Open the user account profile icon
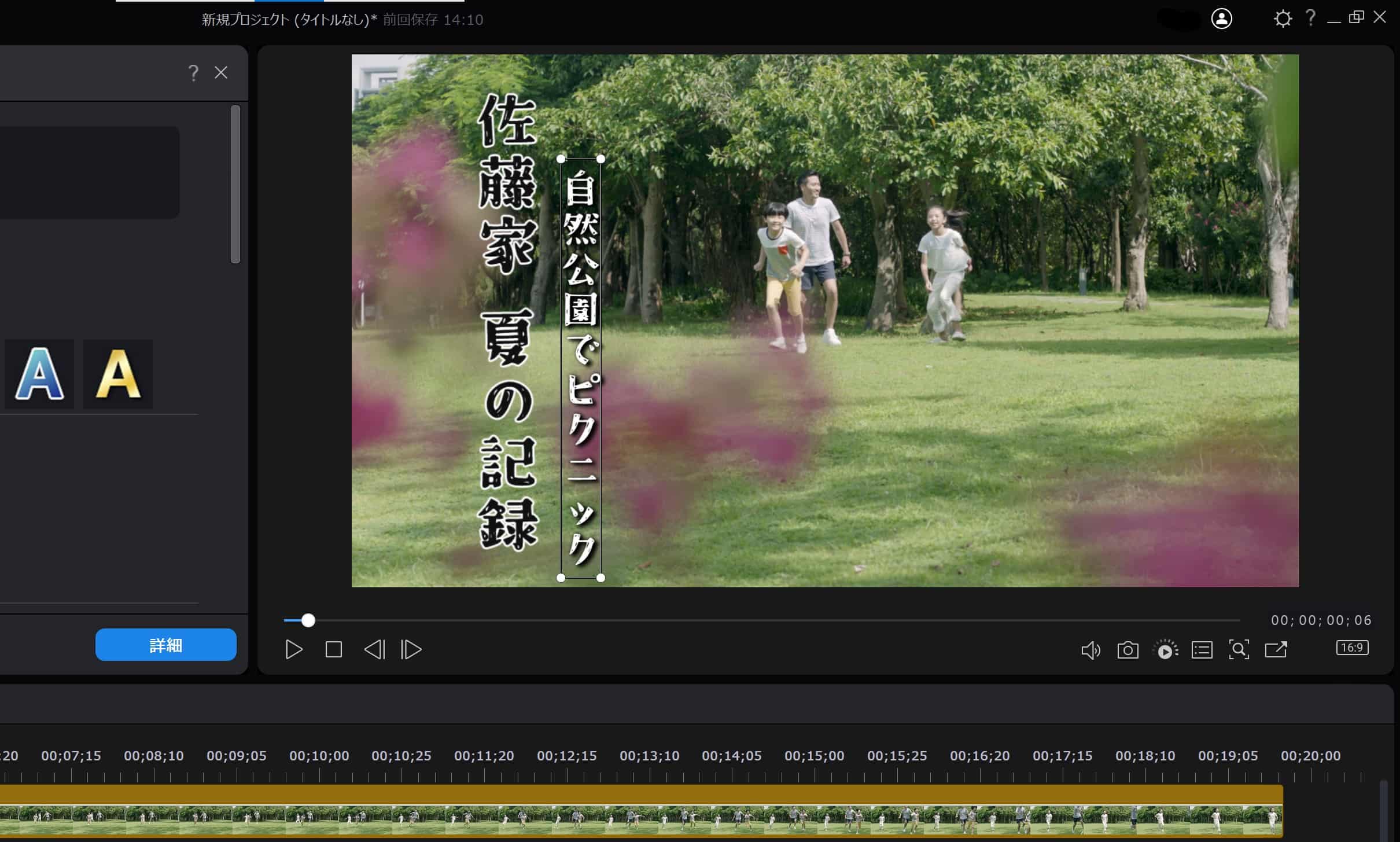Image resolution: width=1400 pixels, height=842 pixels. tap(1221, 19)
